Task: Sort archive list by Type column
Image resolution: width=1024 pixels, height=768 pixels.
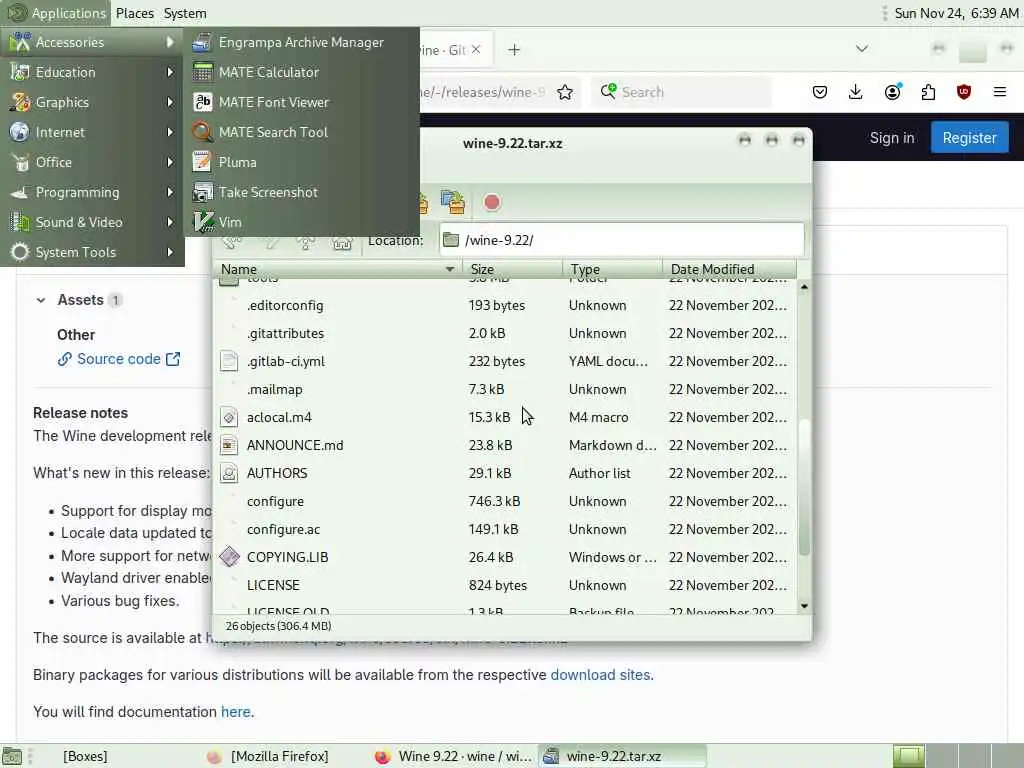Action: 613,269
